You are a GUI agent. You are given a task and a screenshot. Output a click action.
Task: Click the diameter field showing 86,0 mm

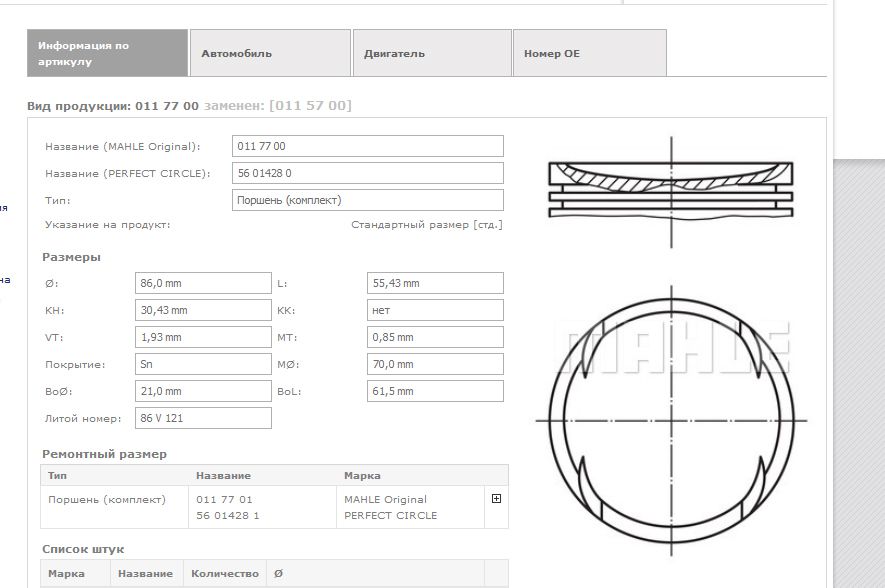pos(203,283)
